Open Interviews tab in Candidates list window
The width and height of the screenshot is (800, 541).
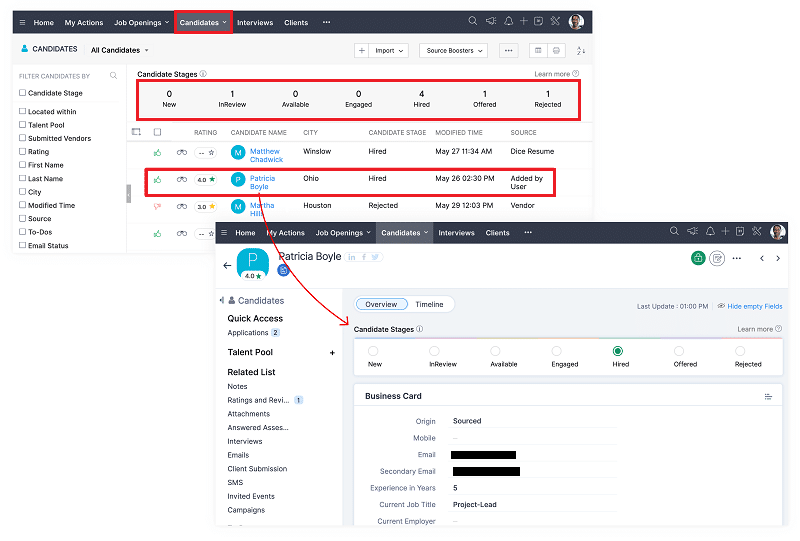tap(255, 22)
